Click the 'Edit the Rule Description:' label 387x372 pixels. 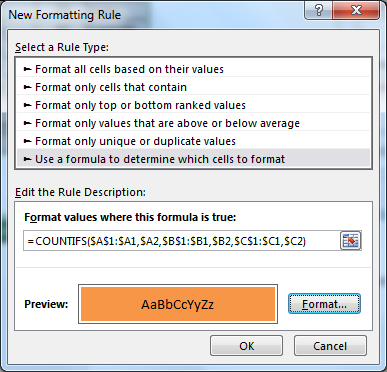pyautogui.click(x=80, y=192)
